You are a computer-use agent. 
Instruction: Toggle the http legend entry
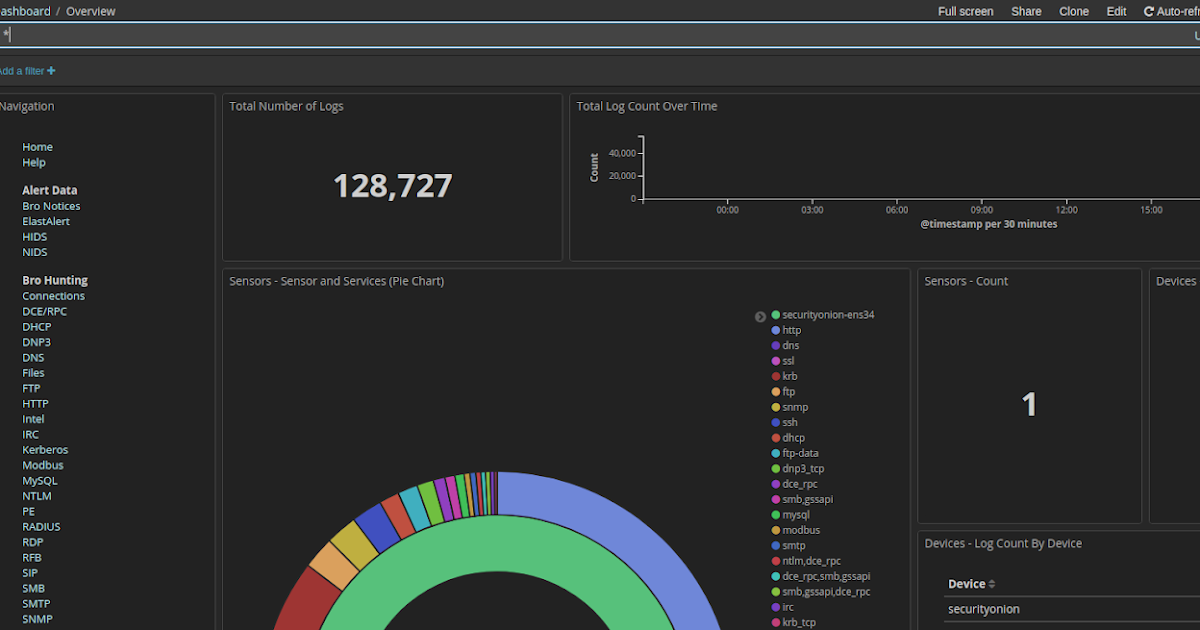pos(791,330)
